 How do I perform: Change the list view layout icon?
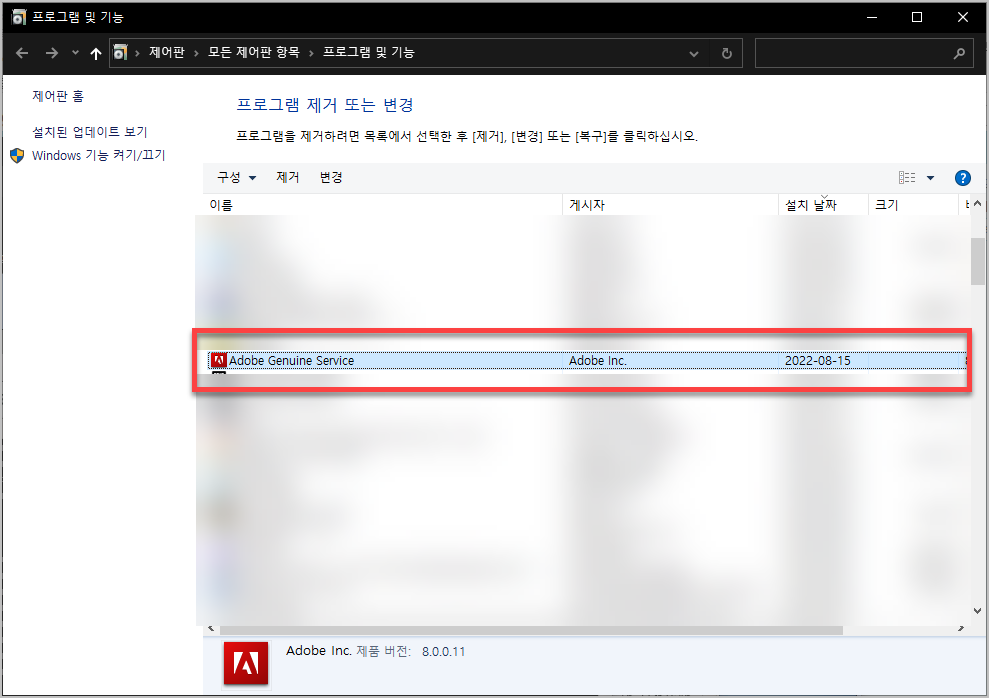click(x=907, y=178)
